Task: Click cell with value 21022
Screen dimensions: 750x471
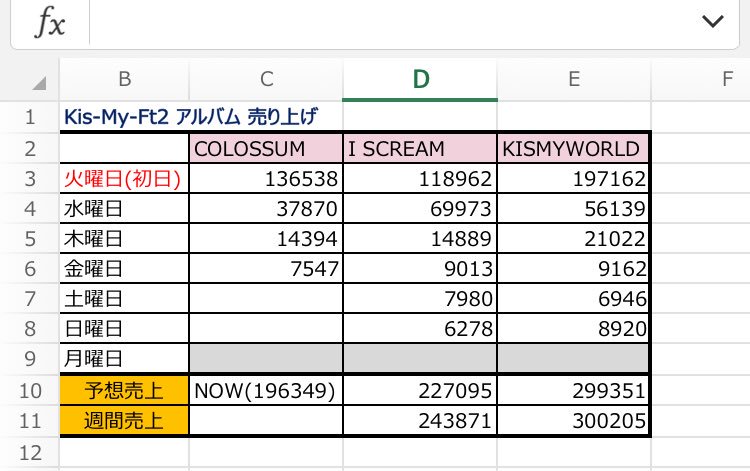Action: (x=573, y=239)
